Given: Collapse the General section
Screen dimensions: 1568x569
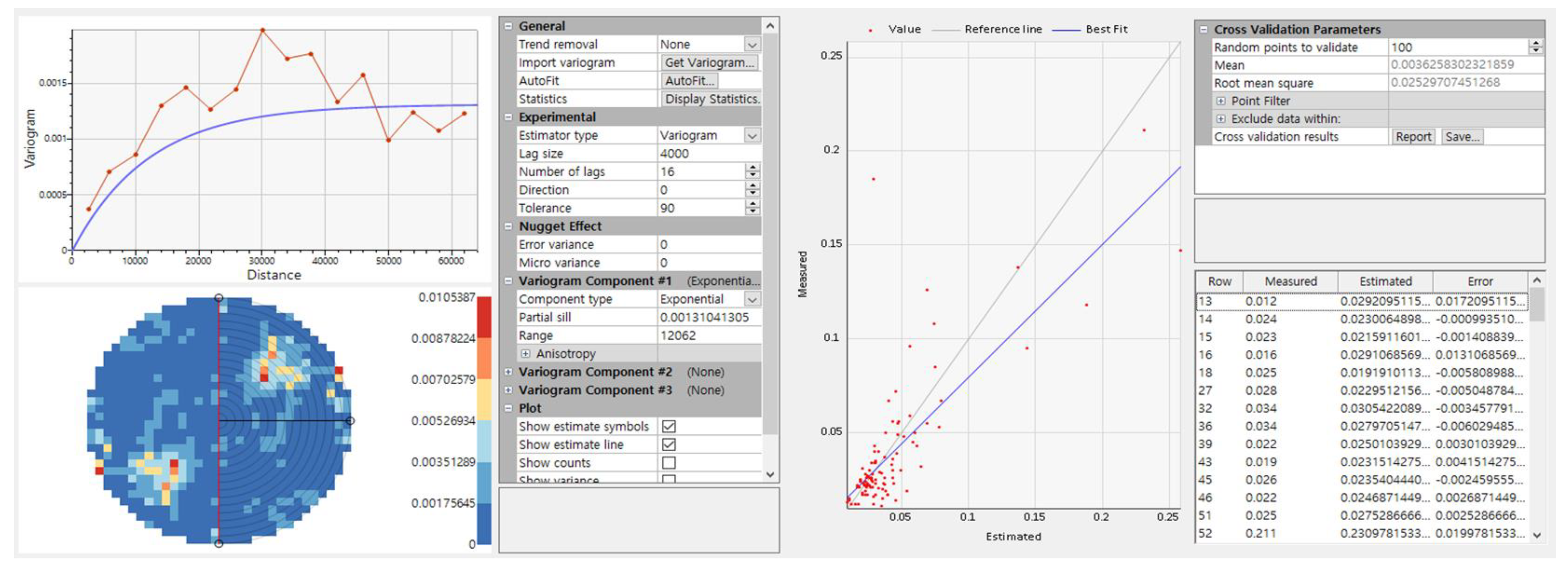Looking at the screenshot, I should [x=508, y=26].
